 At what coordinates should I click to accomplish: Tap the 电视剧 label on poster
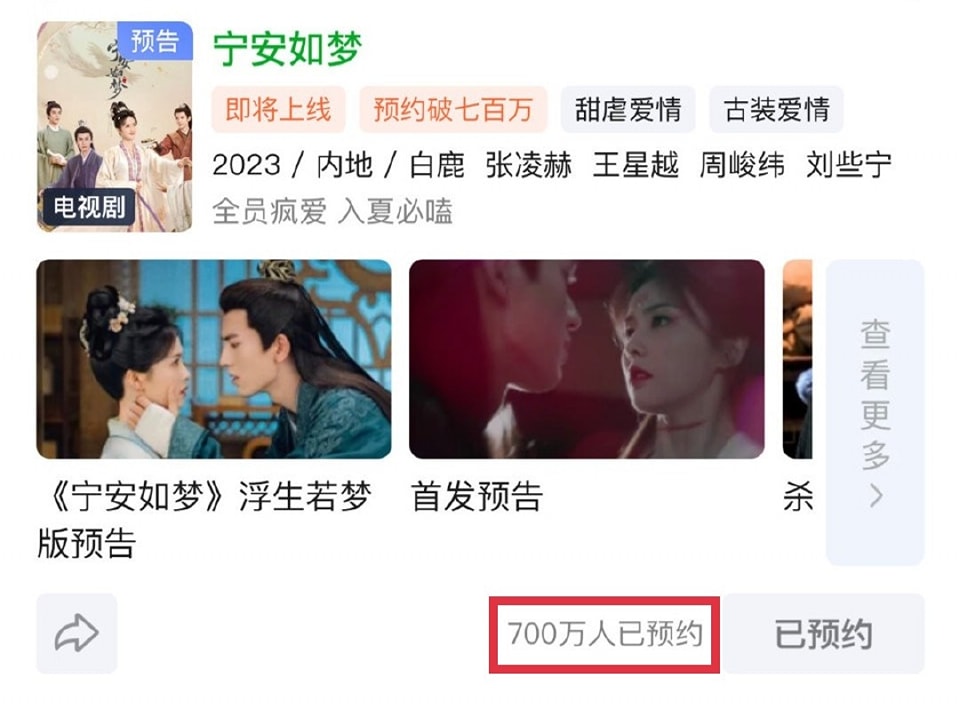coord(89,207)
